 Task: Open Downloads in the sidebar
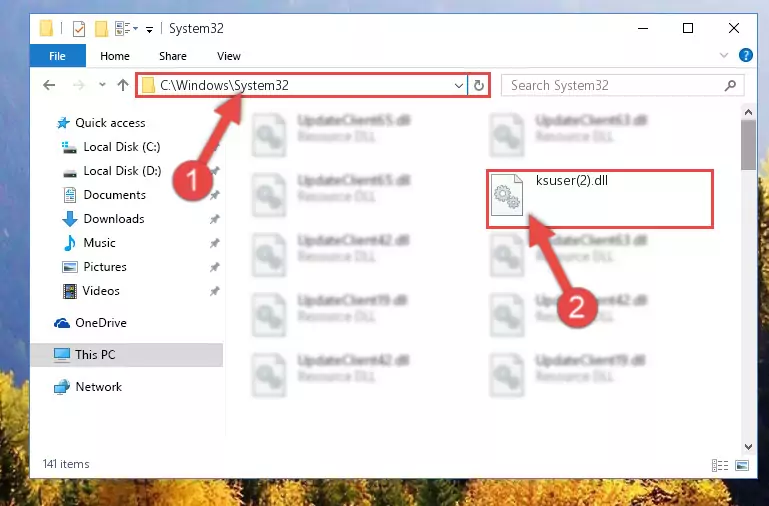click(114, 219)
